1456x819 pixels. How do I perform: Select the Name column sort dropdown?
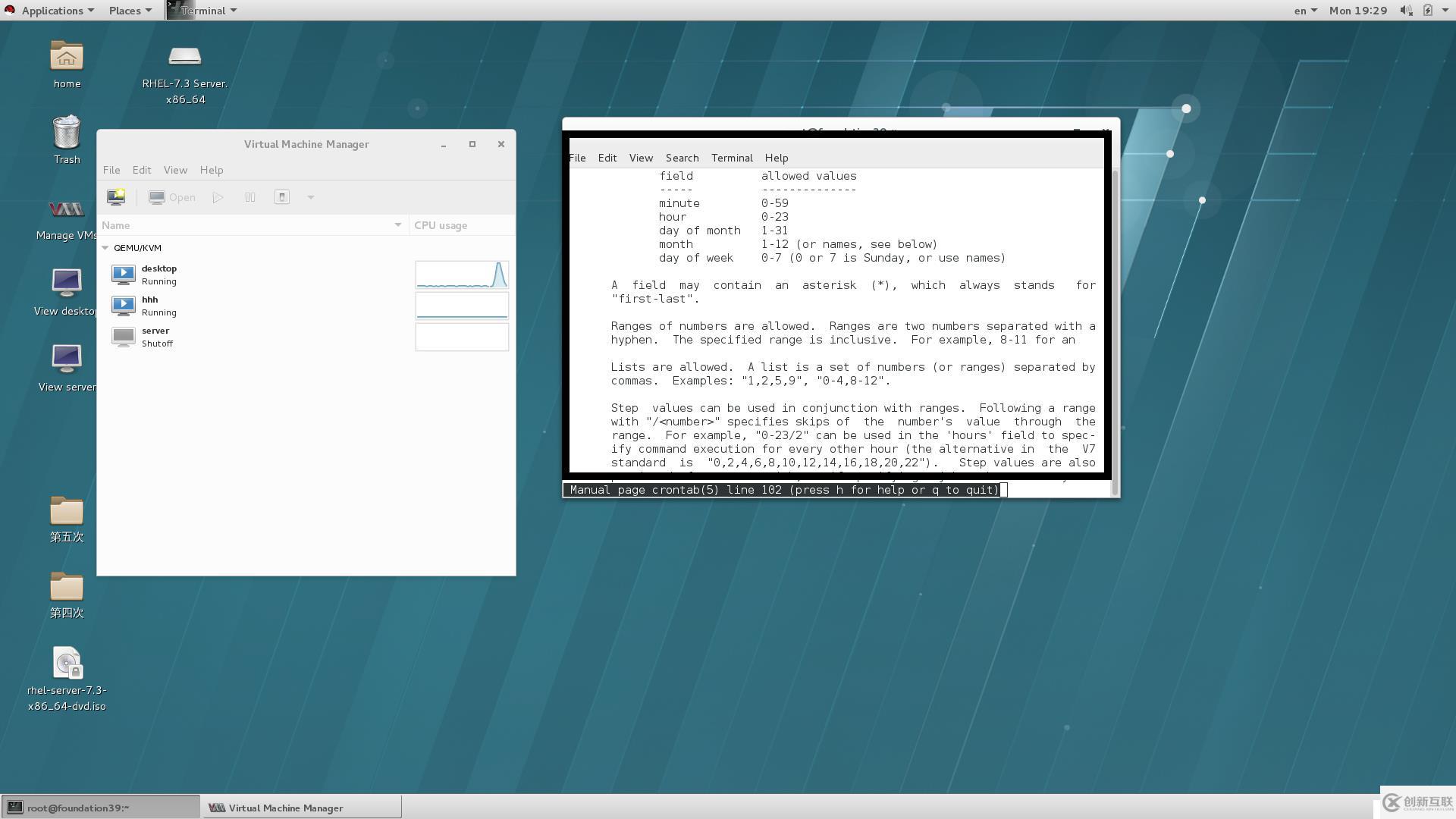[396, 225]
